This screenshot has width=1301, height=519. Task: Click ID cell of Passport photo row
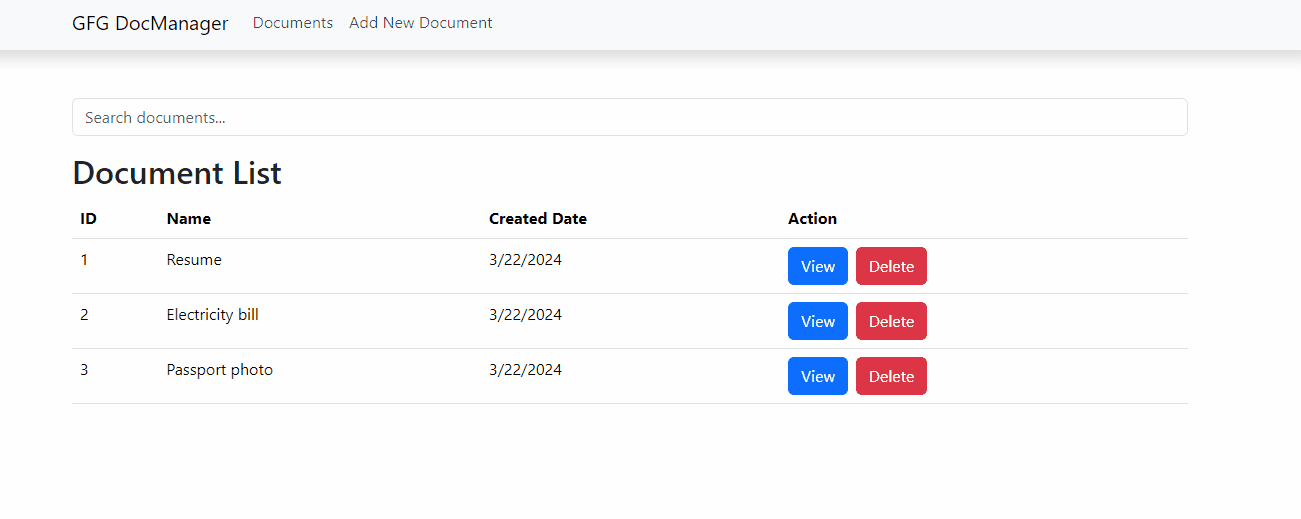(x=84, y=370)
